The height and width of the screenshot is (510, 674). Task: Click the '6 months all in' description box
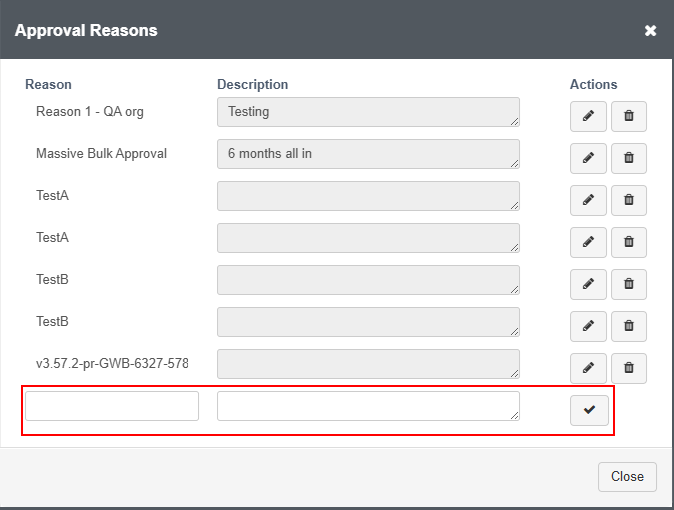[368, 154]
